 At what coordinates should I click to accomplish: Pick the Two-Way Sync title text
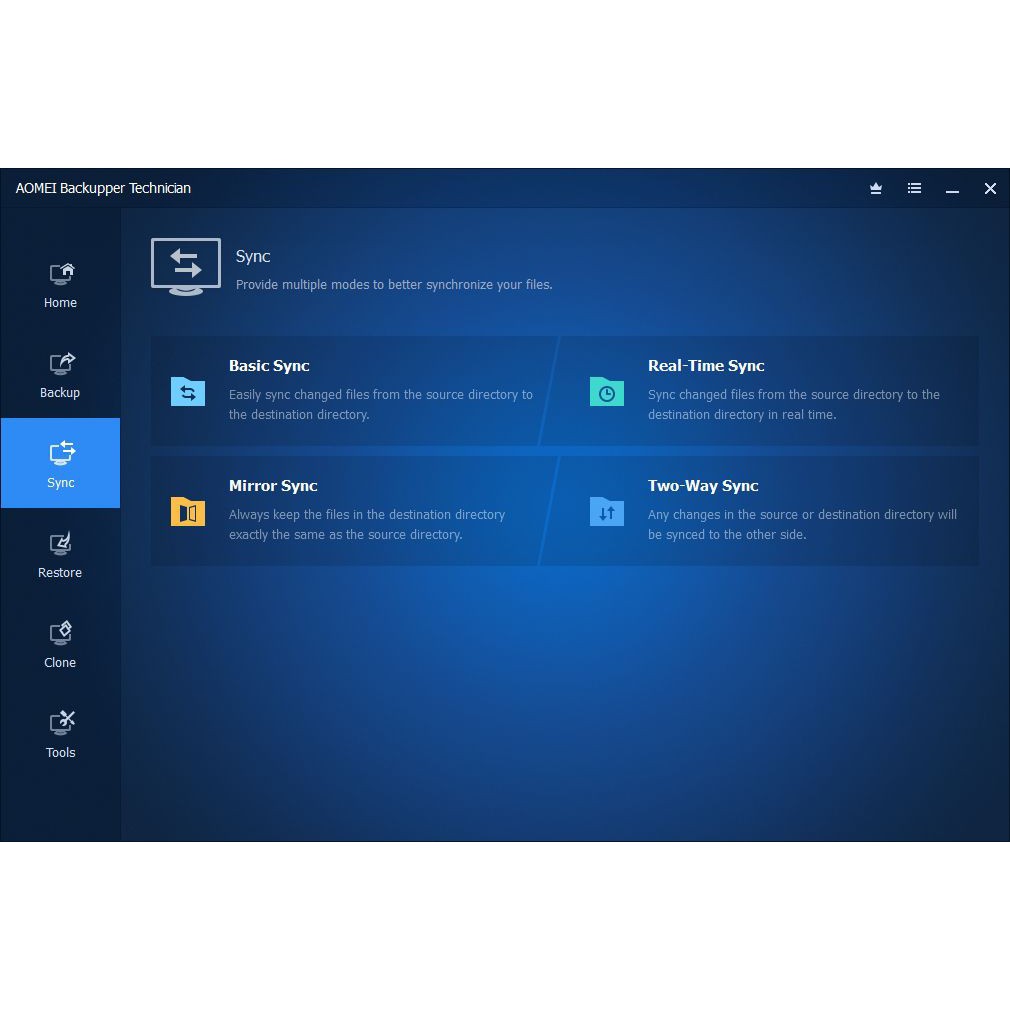tap(703, 486)
